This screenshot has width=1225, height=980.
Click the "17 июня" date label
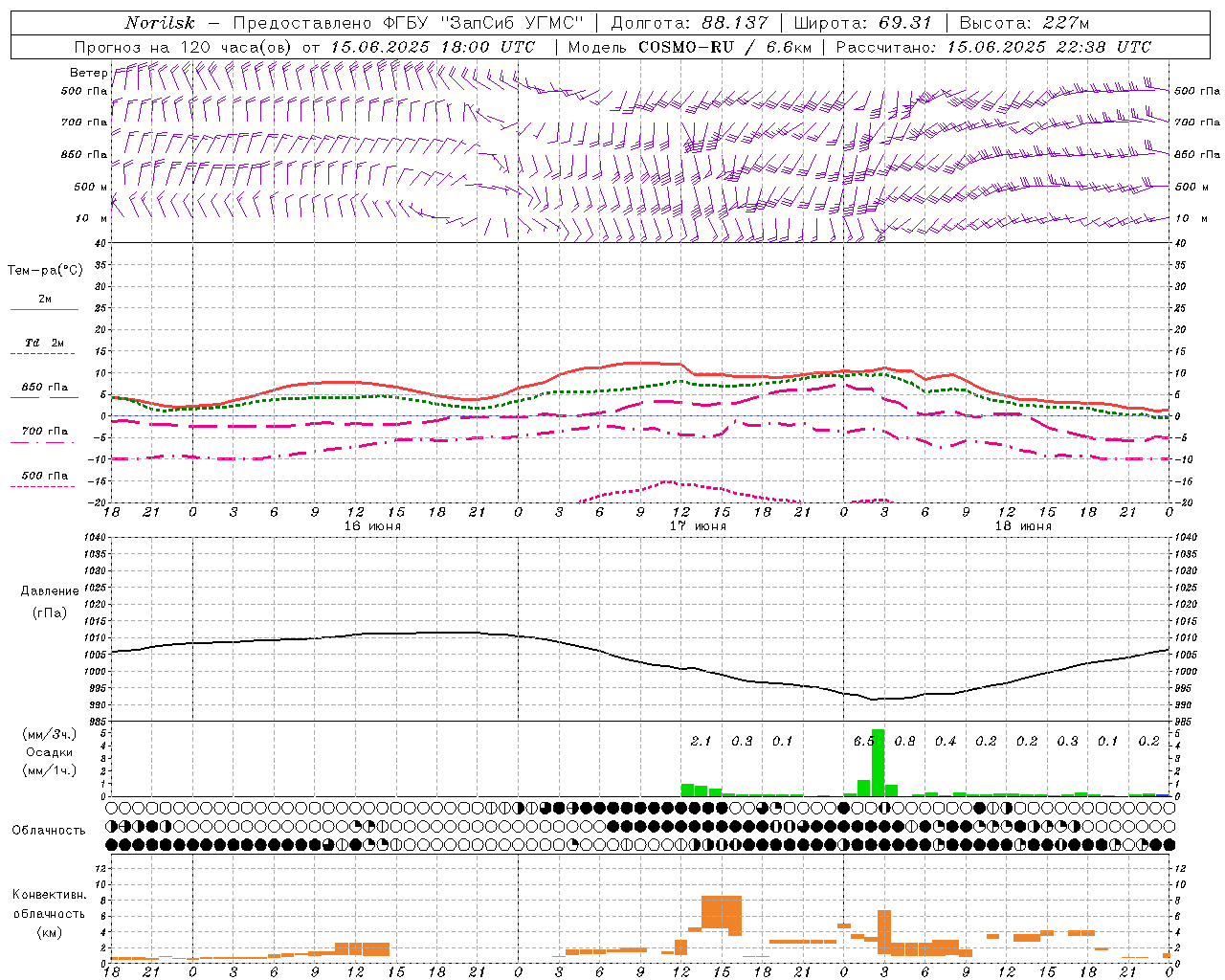point(697,526)
